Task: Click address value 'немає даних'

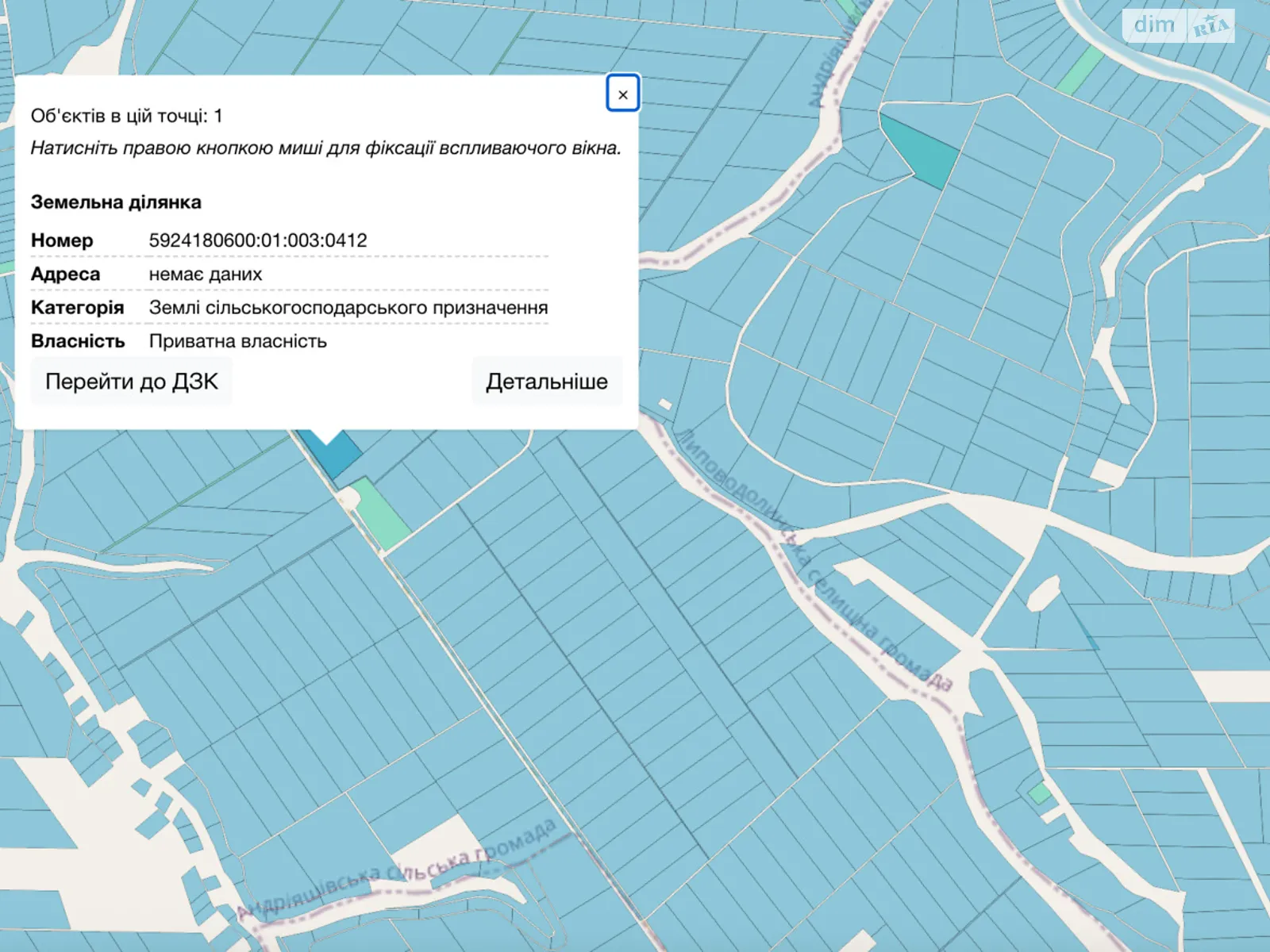Action: pyautogui.click(x=205, y=274)
